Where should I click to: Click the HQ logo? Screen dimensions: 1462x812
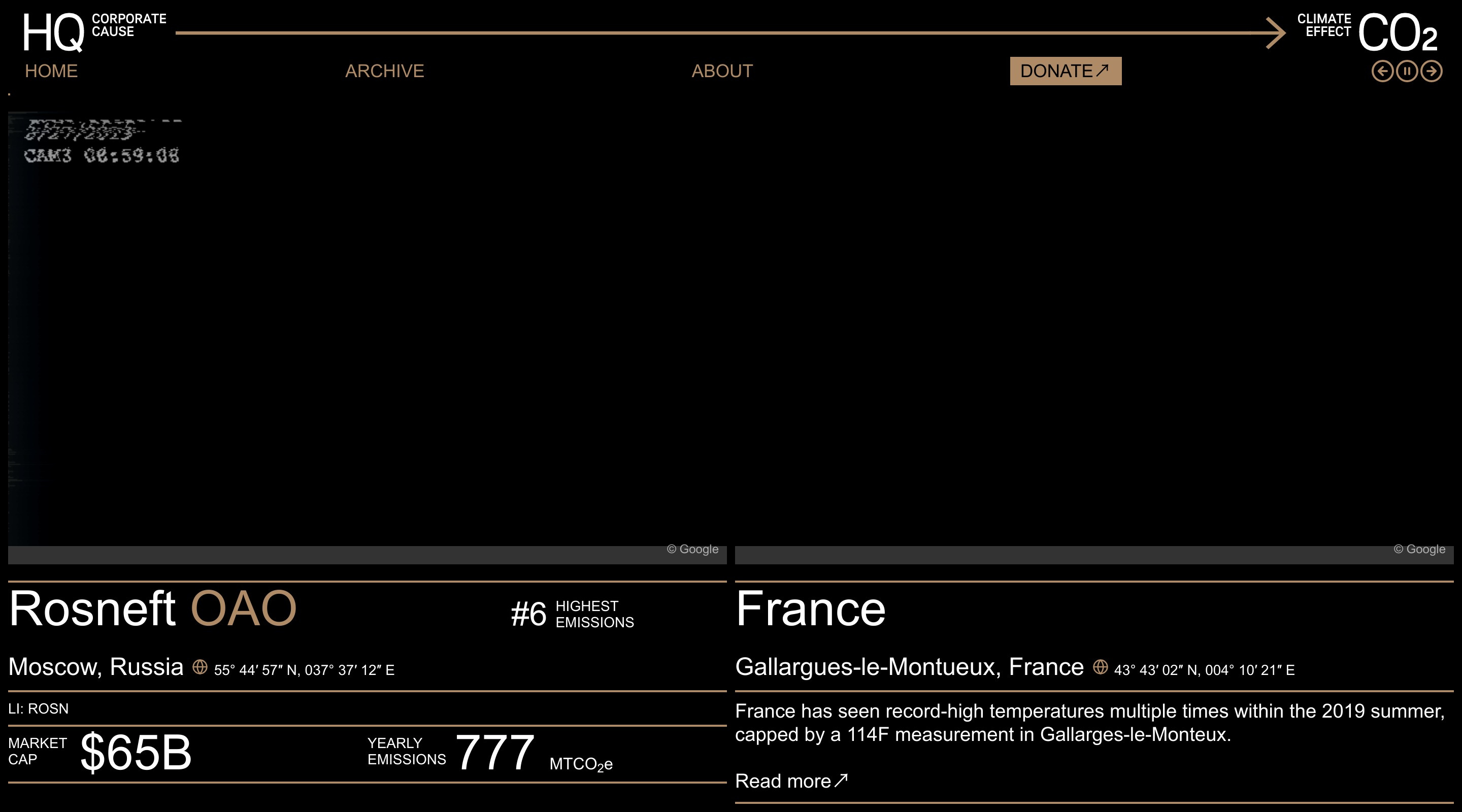pos(53,32)
